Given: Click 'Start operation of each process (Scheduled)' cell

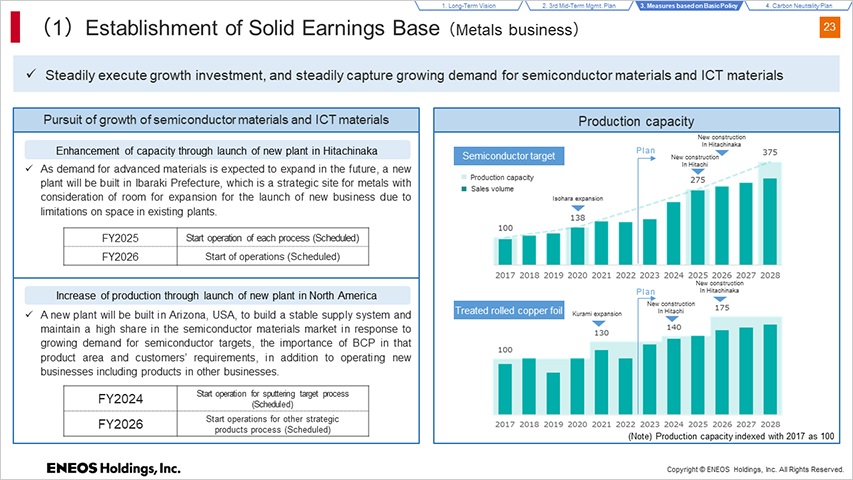Looking at the screenshot, I should 273,238.
